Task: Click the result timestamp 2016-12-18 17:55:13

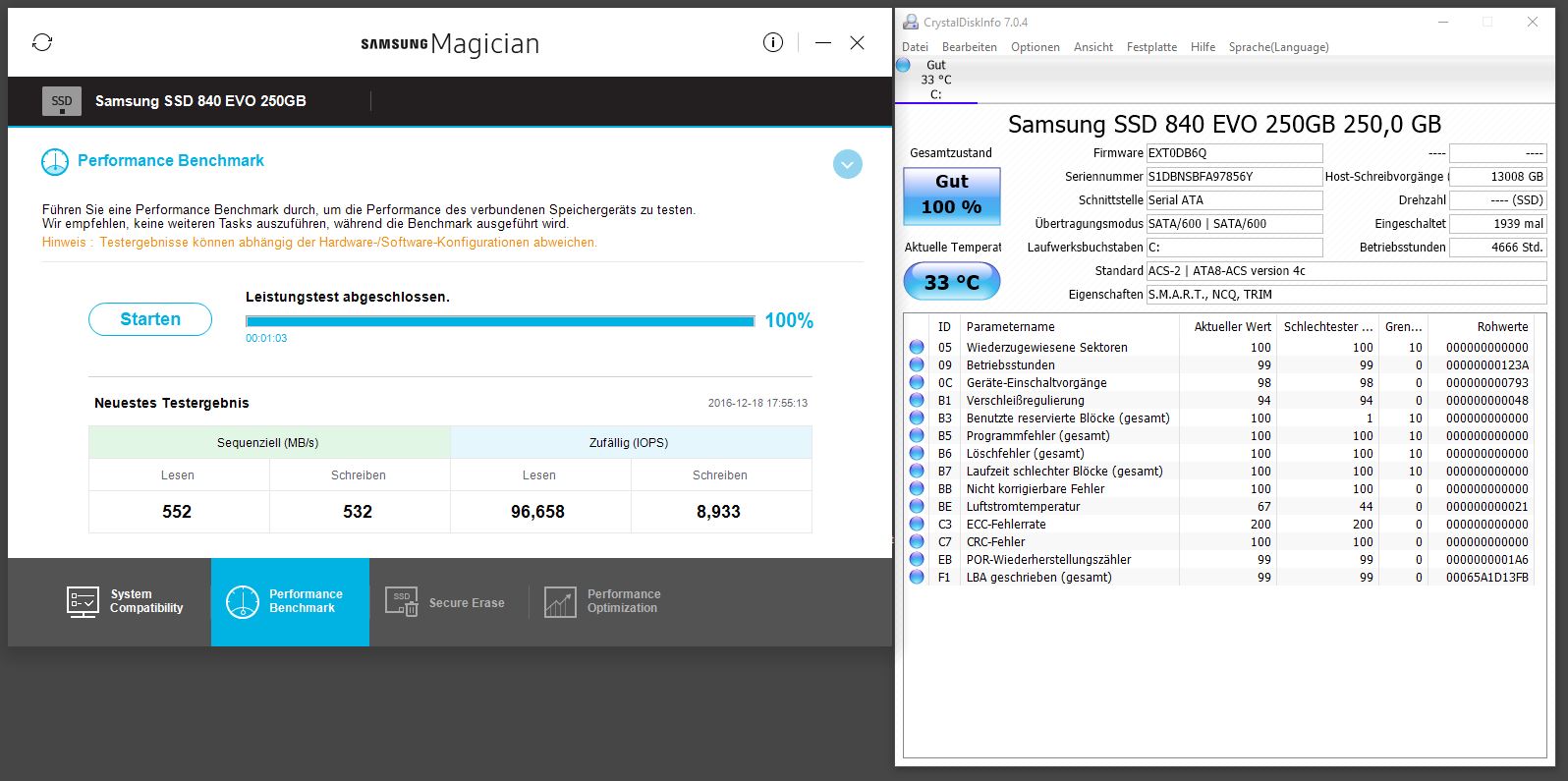Action: point(757,404)
